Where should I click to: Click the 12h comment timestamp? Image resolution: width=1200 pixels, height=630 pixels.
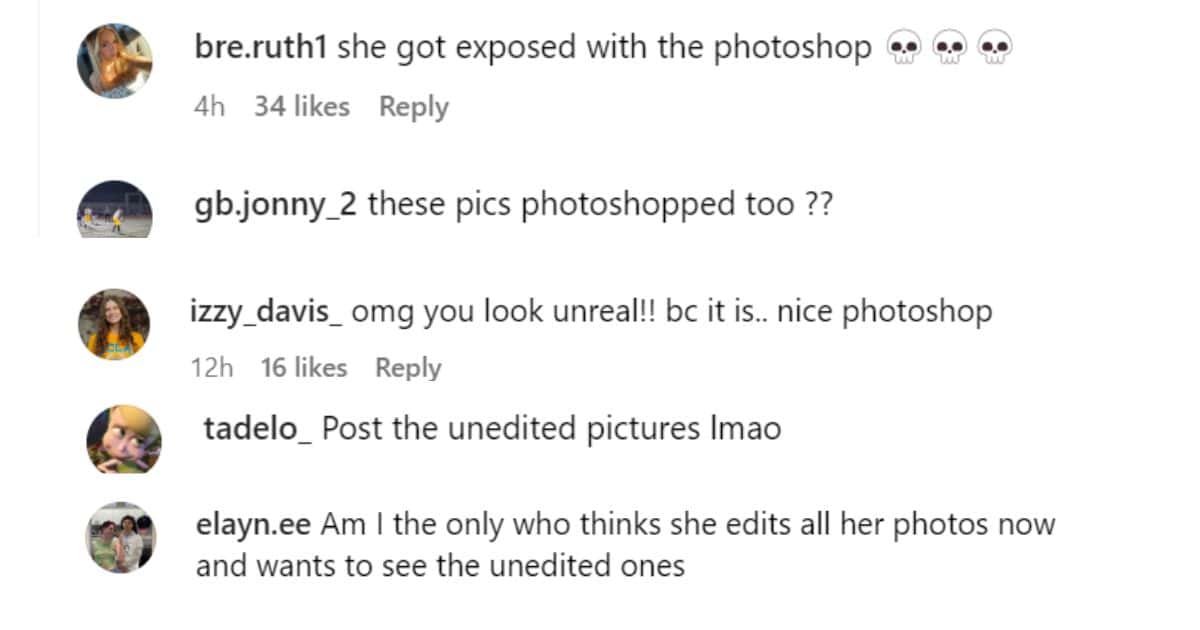coord(212,368)
